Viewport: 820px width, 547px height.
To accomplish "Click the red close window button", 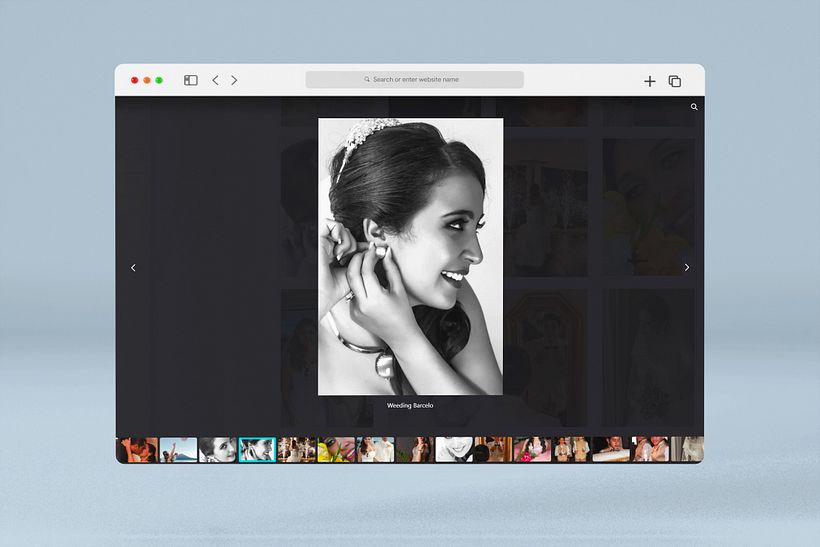I will coord(134,80).
